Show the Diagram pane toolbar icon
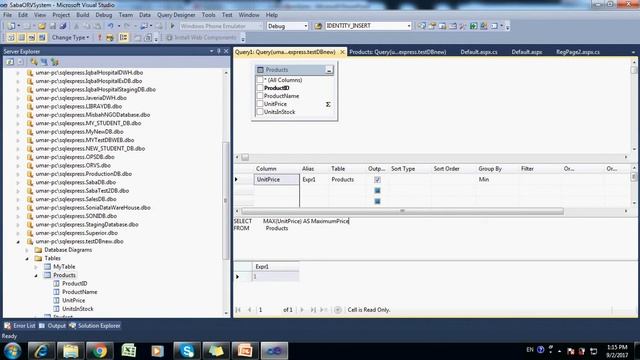The height and width of the screenshot is (360, 640). tap(11, 38)
